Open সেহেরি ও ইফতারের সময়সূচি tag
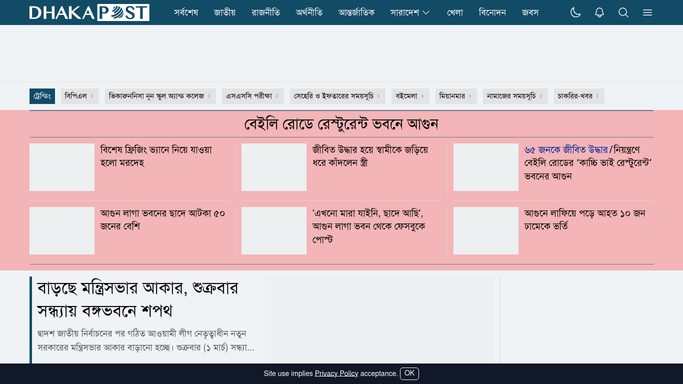683x384 pixels. click(x=338, y=96)
